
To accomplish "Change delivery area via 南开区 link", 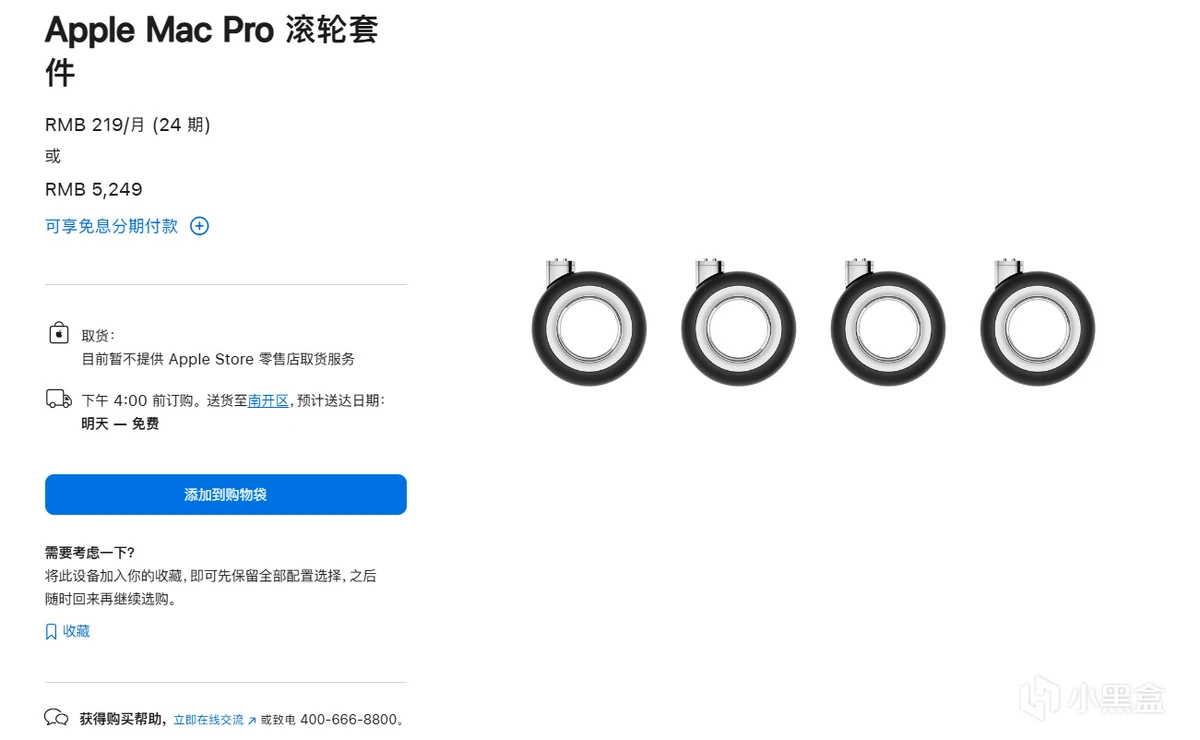I will 268,400.
